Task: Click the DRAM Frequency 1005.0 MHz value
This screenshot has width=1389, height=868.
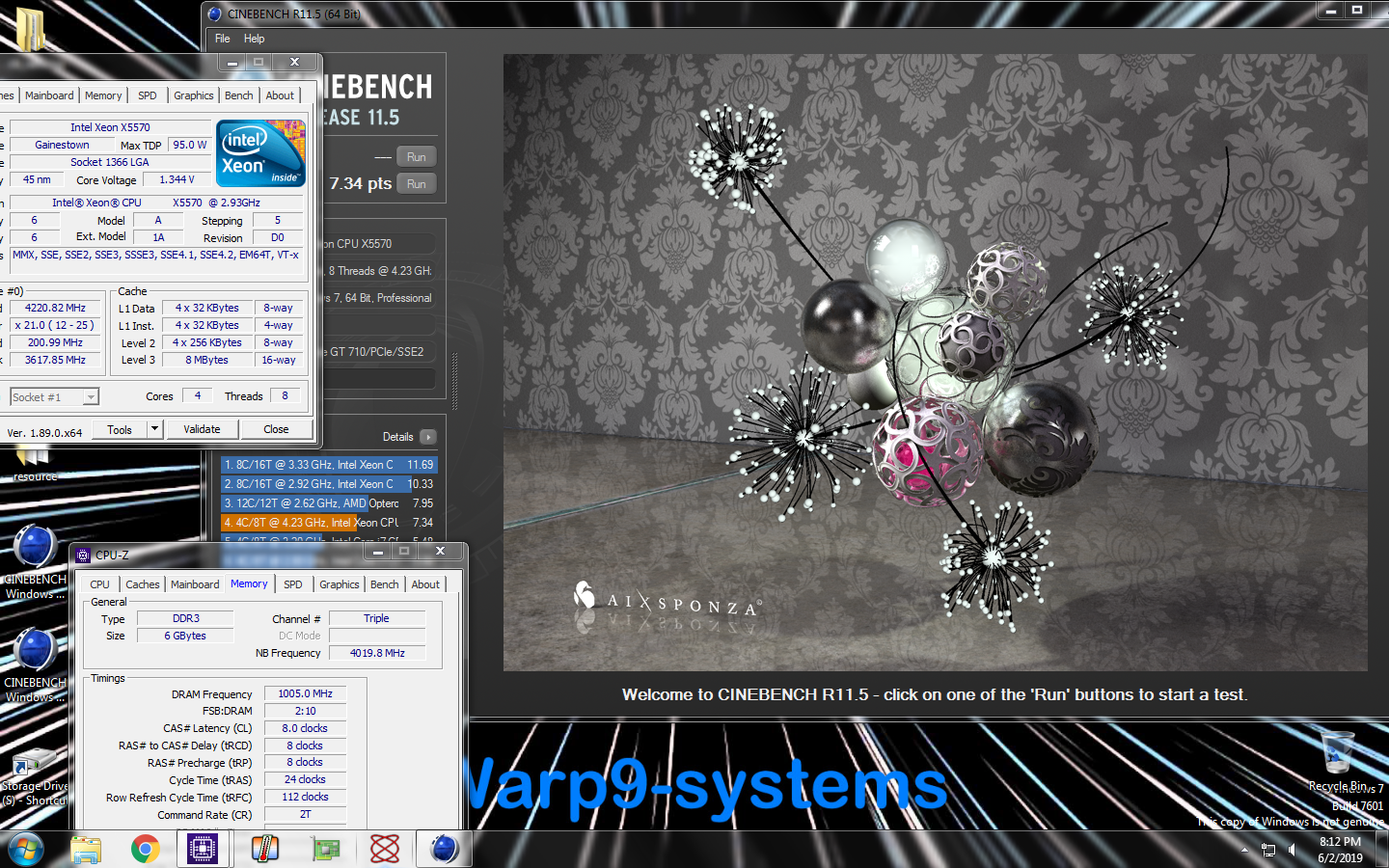Action: [305, 693]
